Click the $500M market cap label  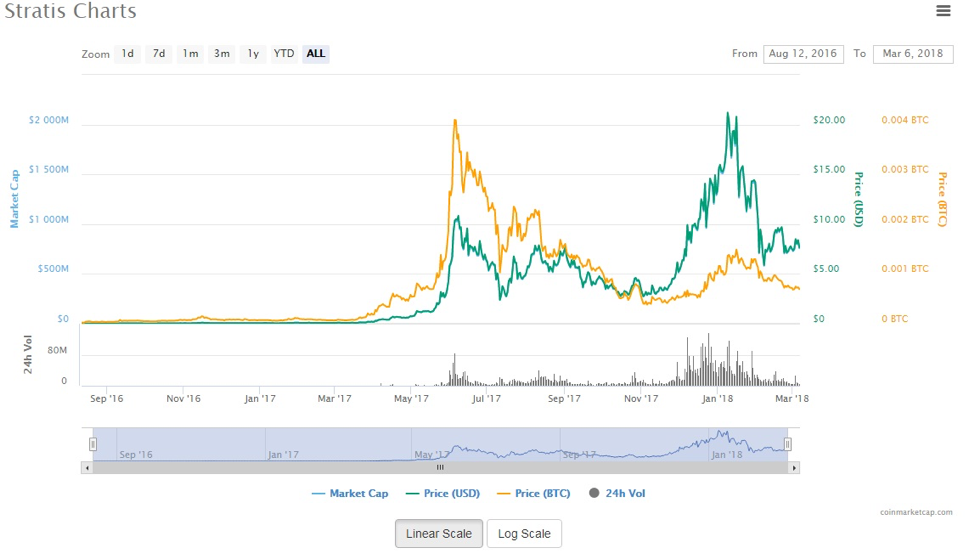point(53,269)
